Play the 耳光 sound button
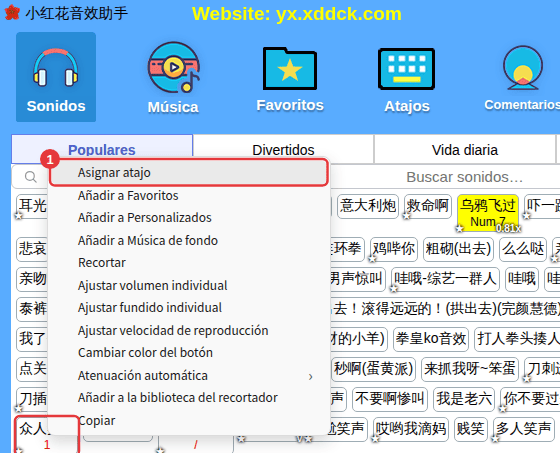Screen dimensions: 560x453 click(x=32, y=206)
